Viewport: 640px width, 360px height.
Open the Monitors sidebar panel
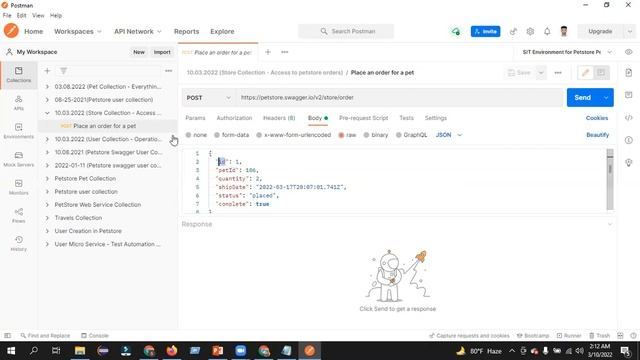pos(18,187)
